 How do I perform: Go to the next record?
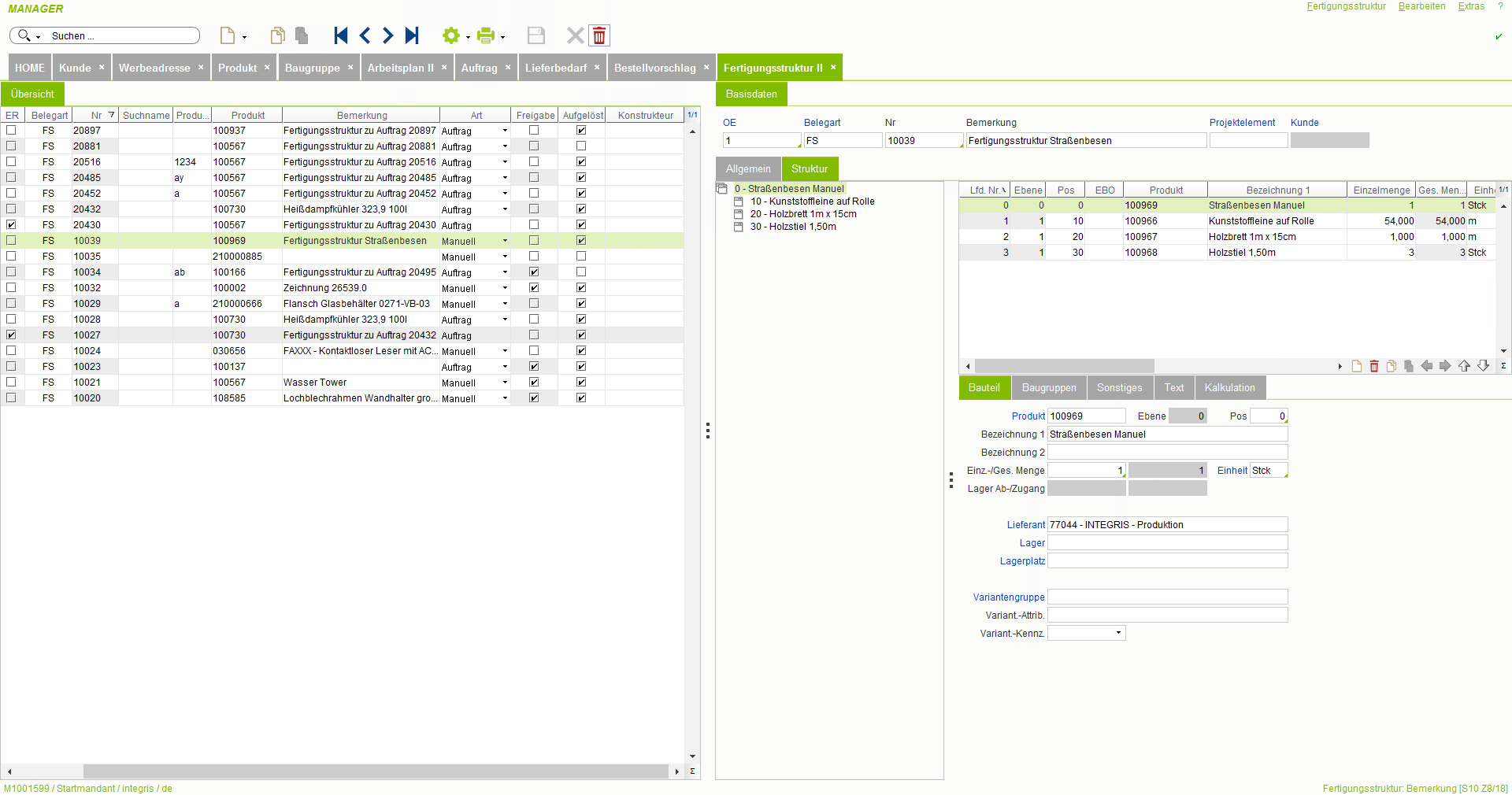[388, 35]
